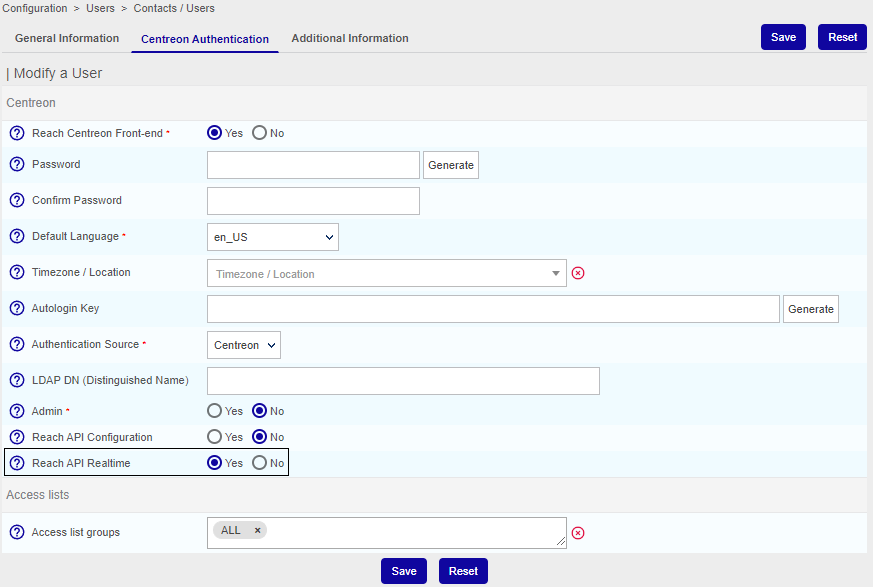Open the Additional Information tab

[350, 38]
